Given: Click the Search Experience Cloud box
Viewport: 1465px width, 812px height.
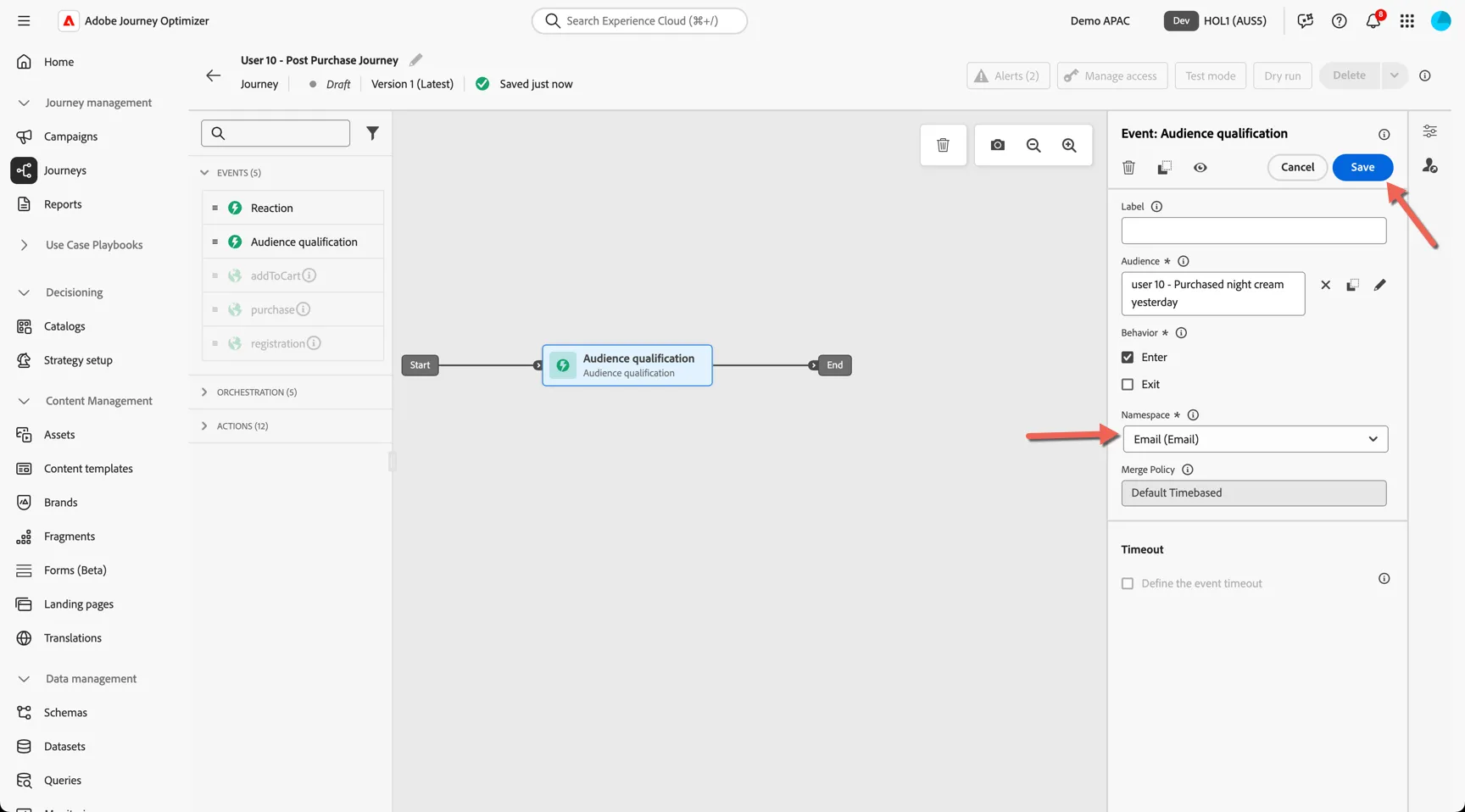Looking at the screenshot, I should (639, 20).
